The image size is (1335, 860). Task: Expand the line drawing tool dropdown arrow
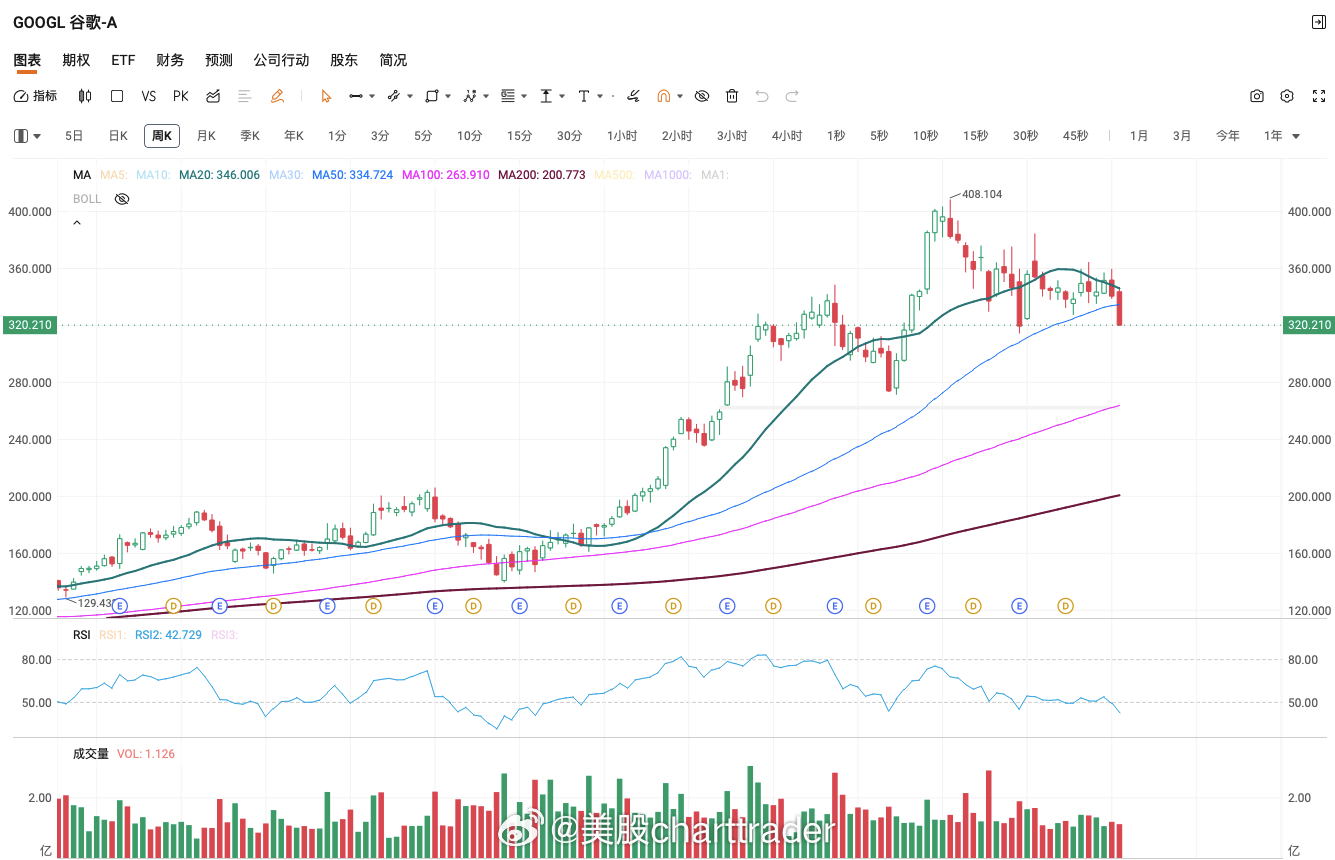372,96
